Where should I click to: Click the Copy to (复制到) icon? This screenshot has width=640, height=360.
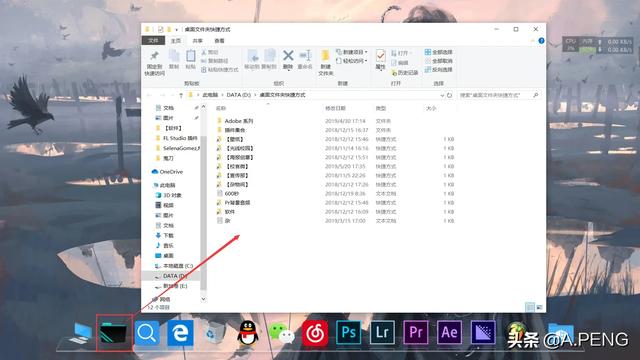click(269, 59)
